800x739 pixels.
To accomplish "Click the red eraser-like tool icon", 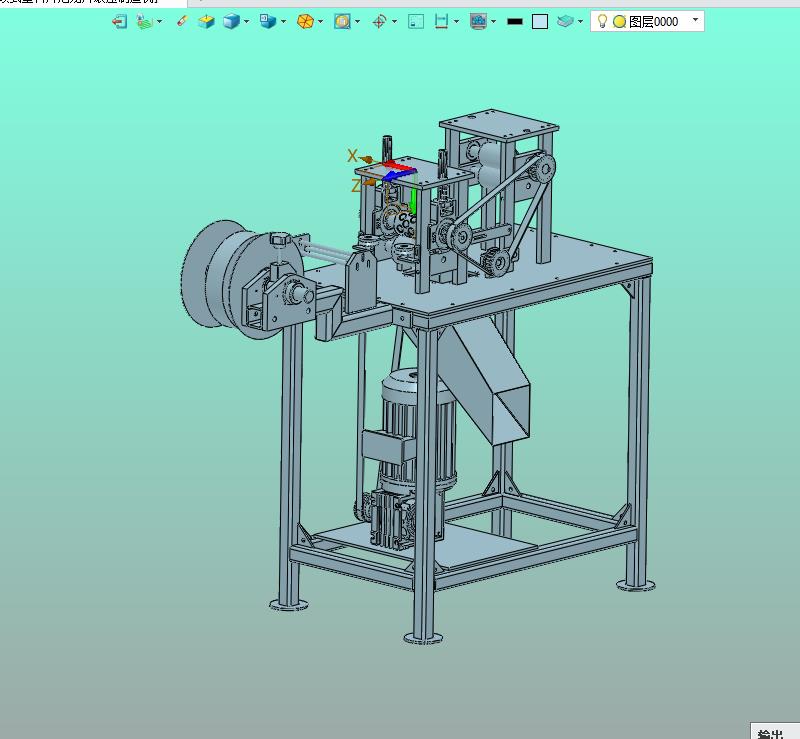I will click(x=182, y=21).
